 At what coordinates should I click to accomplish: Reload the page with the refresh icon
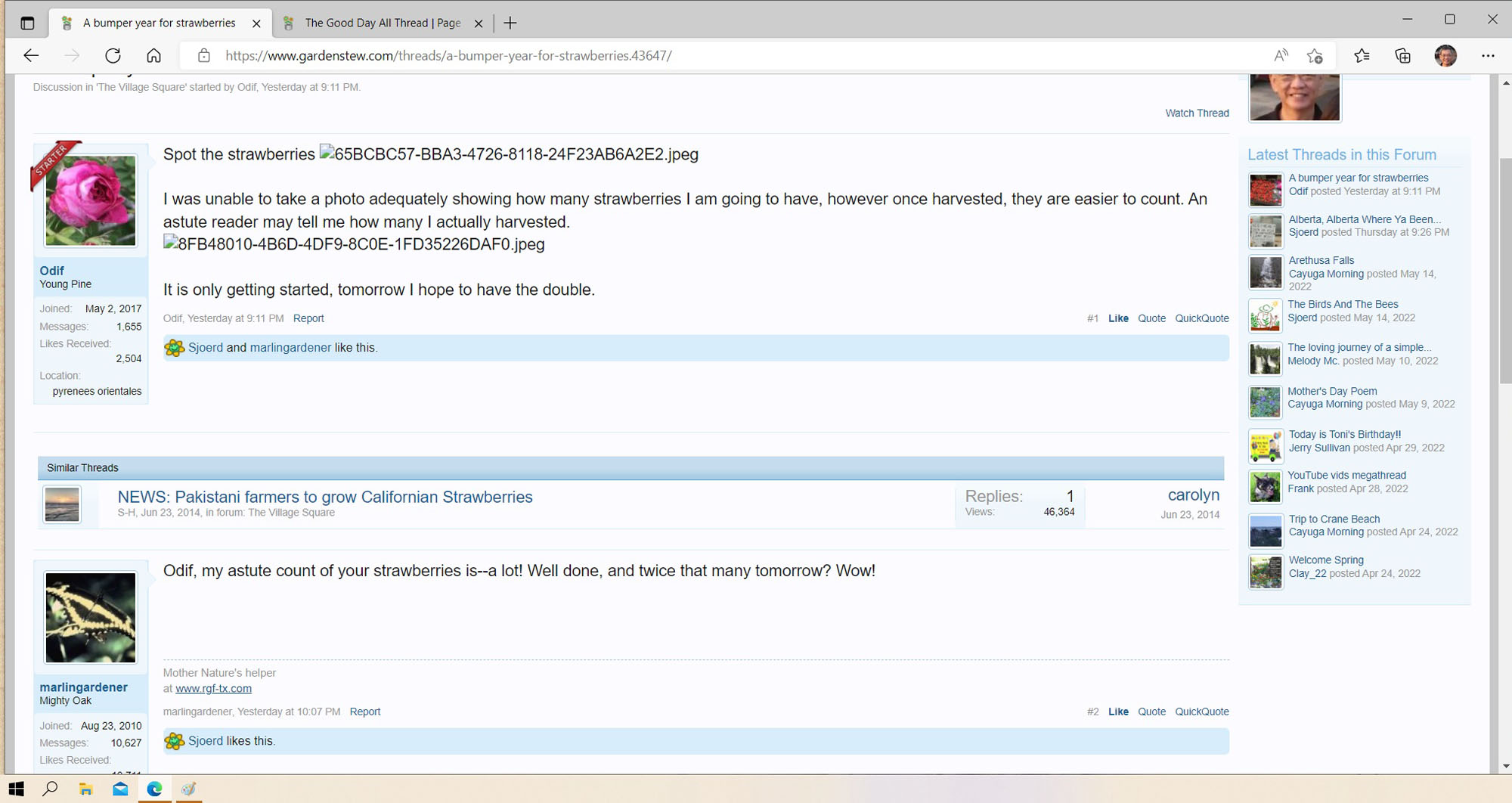tap(113, 55)
